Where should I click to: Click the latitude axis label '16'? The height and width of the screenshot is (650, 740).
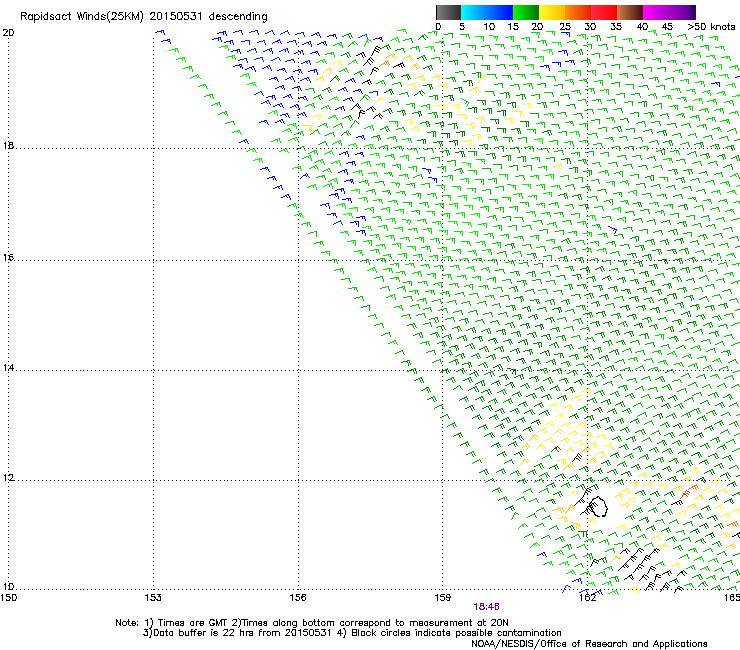pyautogui.click(x=8, y=258)
